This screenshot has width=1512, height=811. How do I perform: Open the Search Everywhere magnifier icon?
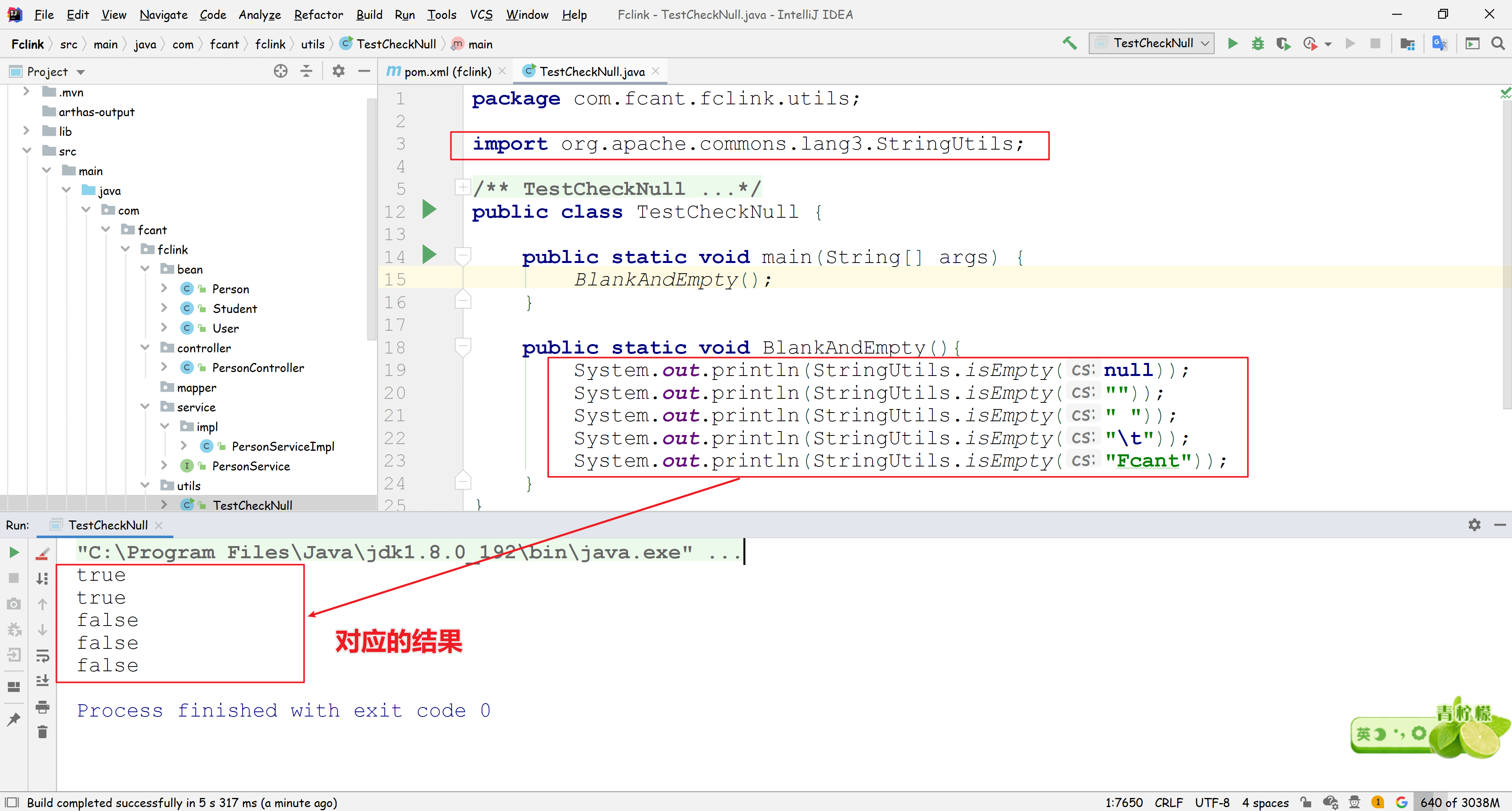[1497, 43]
